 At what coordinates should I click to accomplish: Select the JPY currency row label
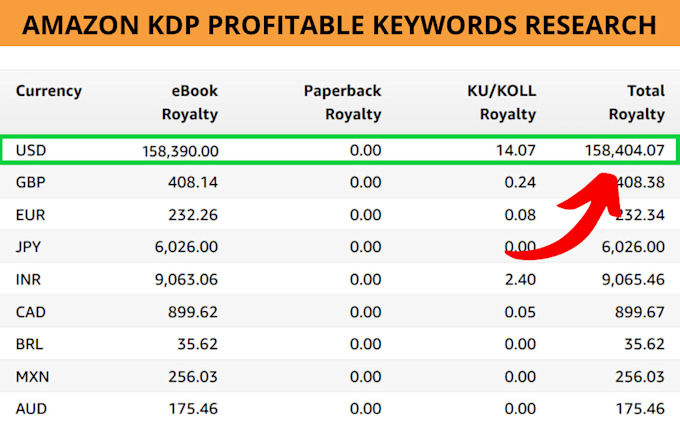point(28,247)
